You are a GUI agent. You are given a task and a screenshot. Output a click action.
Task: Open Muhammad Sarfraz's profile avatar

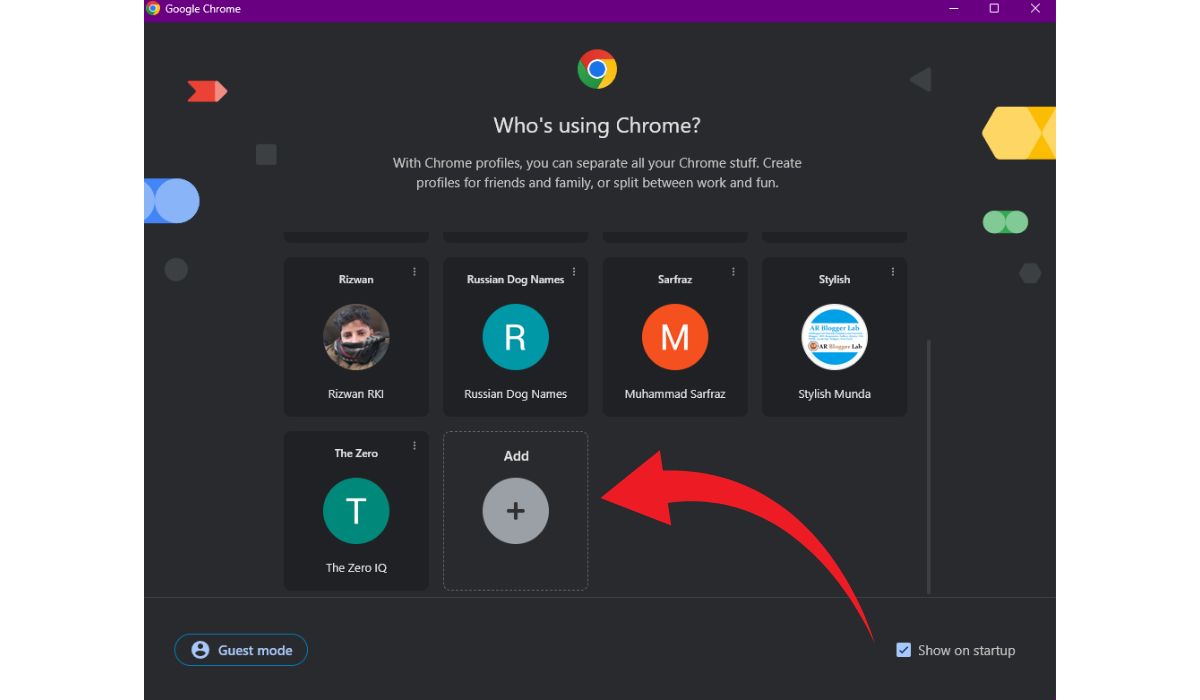(x=675, y=337)
